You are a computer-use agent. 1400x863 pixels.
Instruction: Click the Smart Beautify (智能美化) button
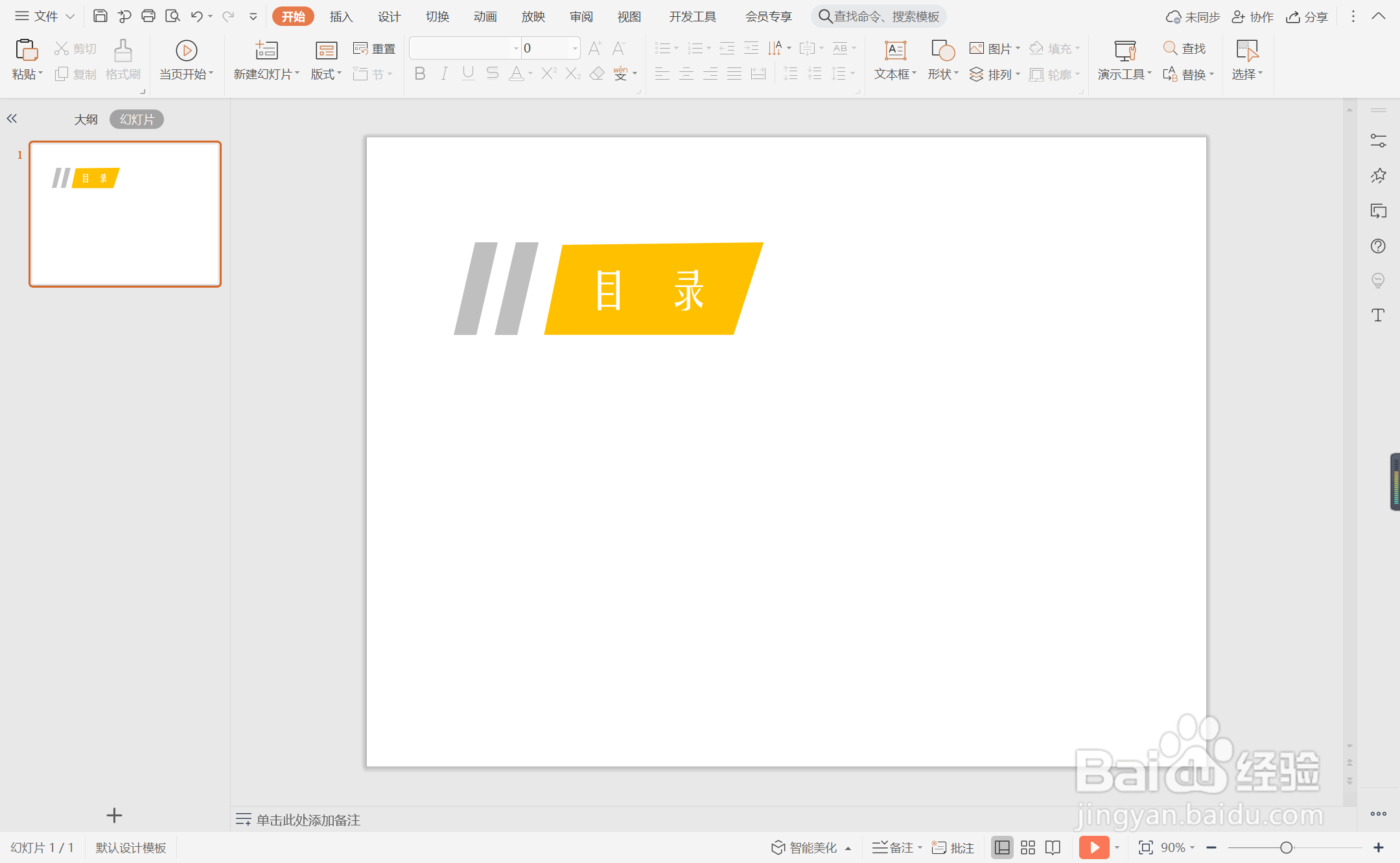[804, 847]
